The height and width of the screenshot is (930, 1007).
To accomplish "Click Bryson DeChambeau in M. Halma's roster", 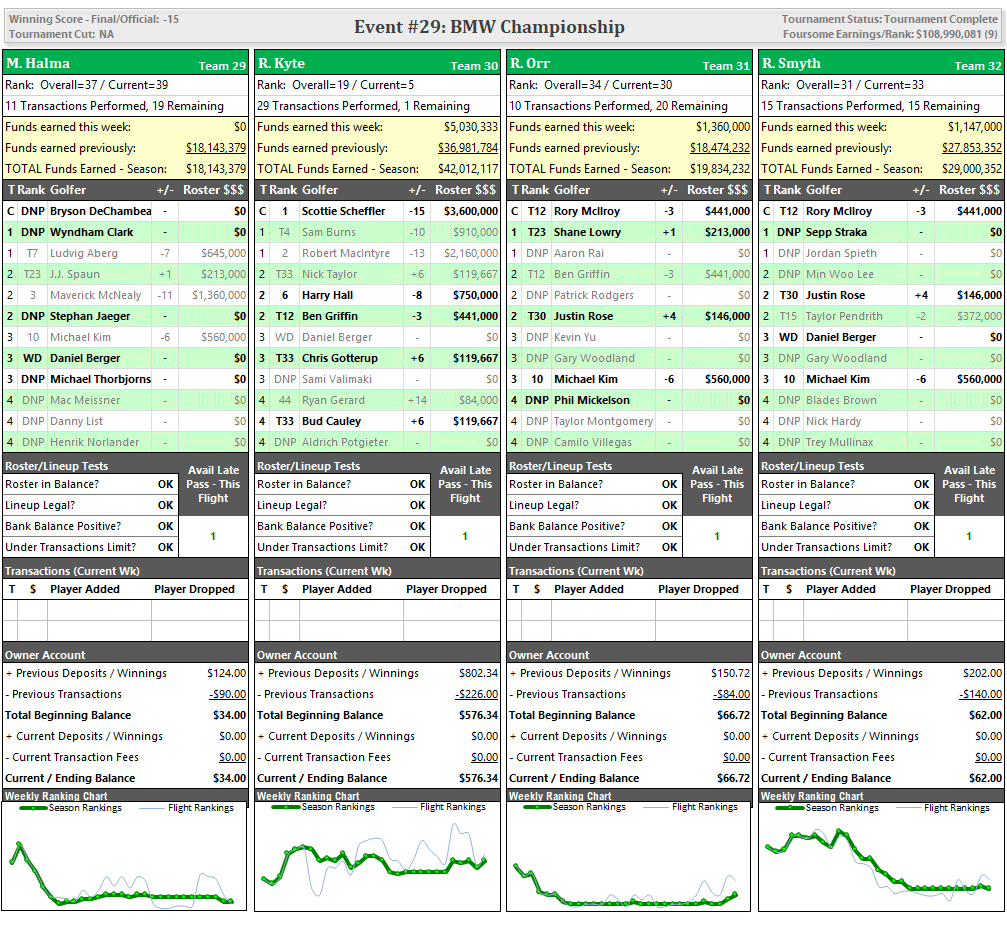I will click(100, 211).
